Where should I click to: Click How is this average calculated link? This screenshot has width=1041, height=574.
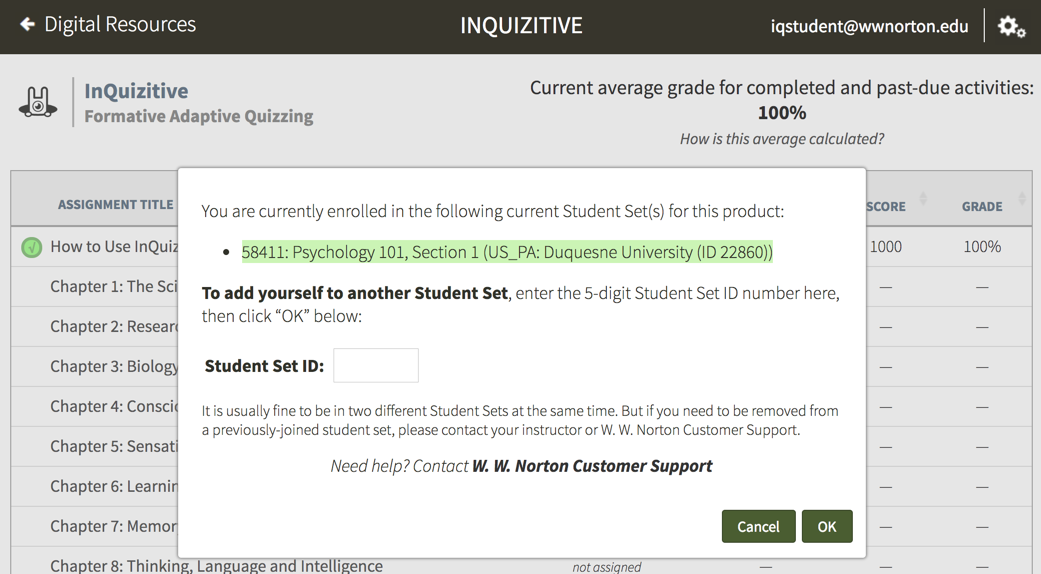[x=781, y=139]
